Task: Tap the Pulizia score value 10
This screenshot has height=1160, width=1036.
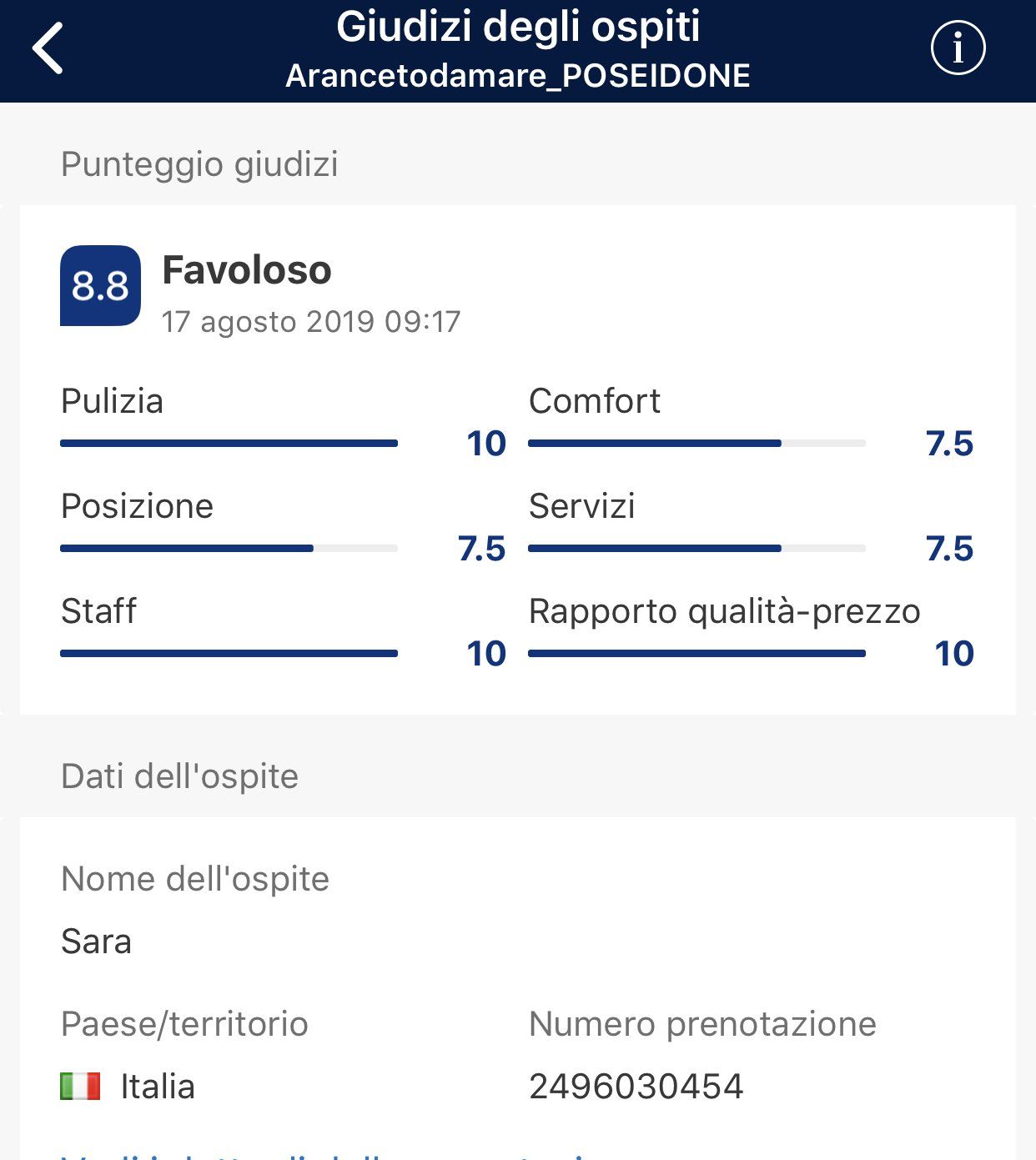Action: (486, 444)
